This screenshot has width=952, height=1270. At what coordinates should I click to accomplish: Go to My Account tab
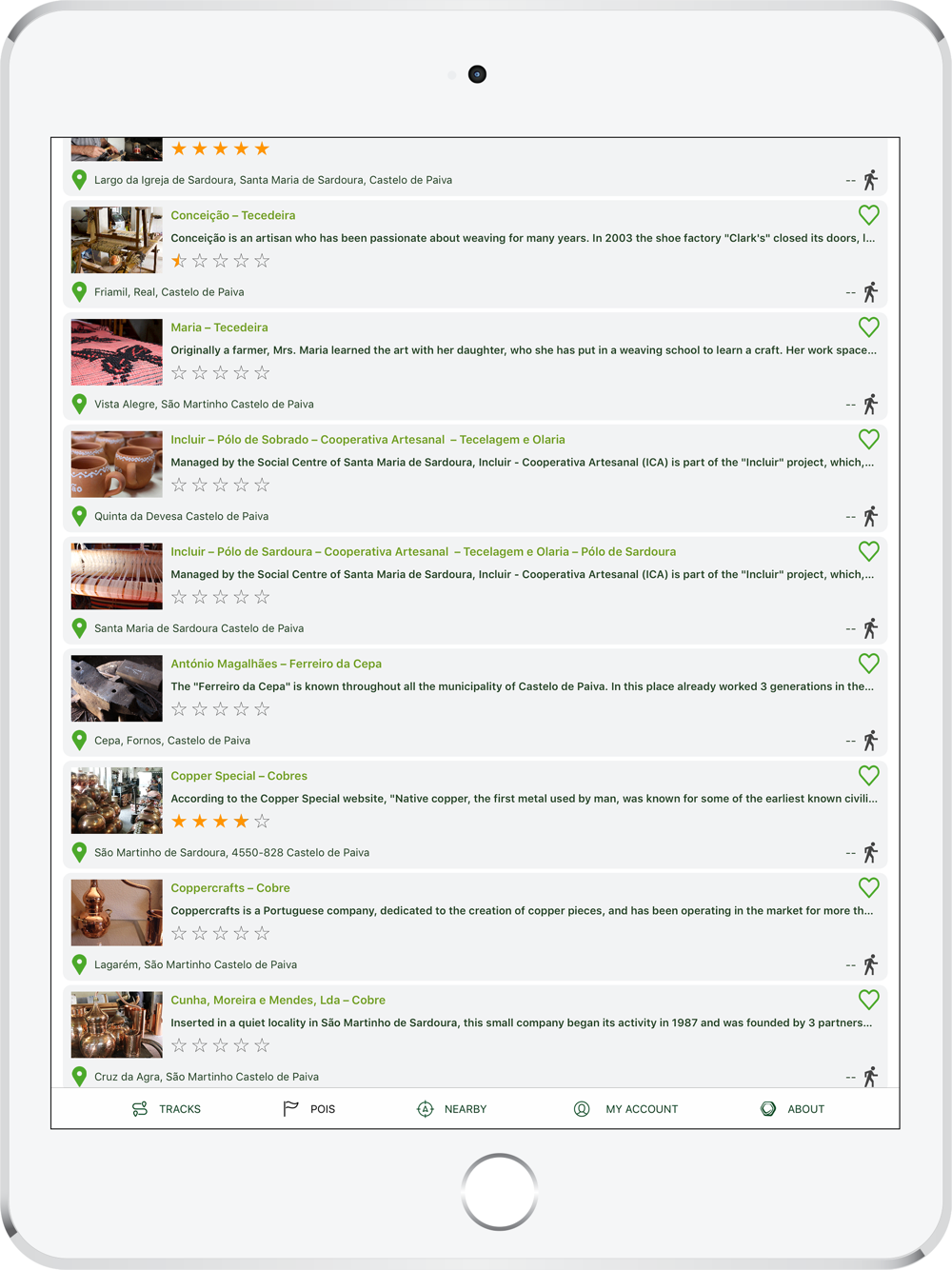click(x=625, y=1109)
